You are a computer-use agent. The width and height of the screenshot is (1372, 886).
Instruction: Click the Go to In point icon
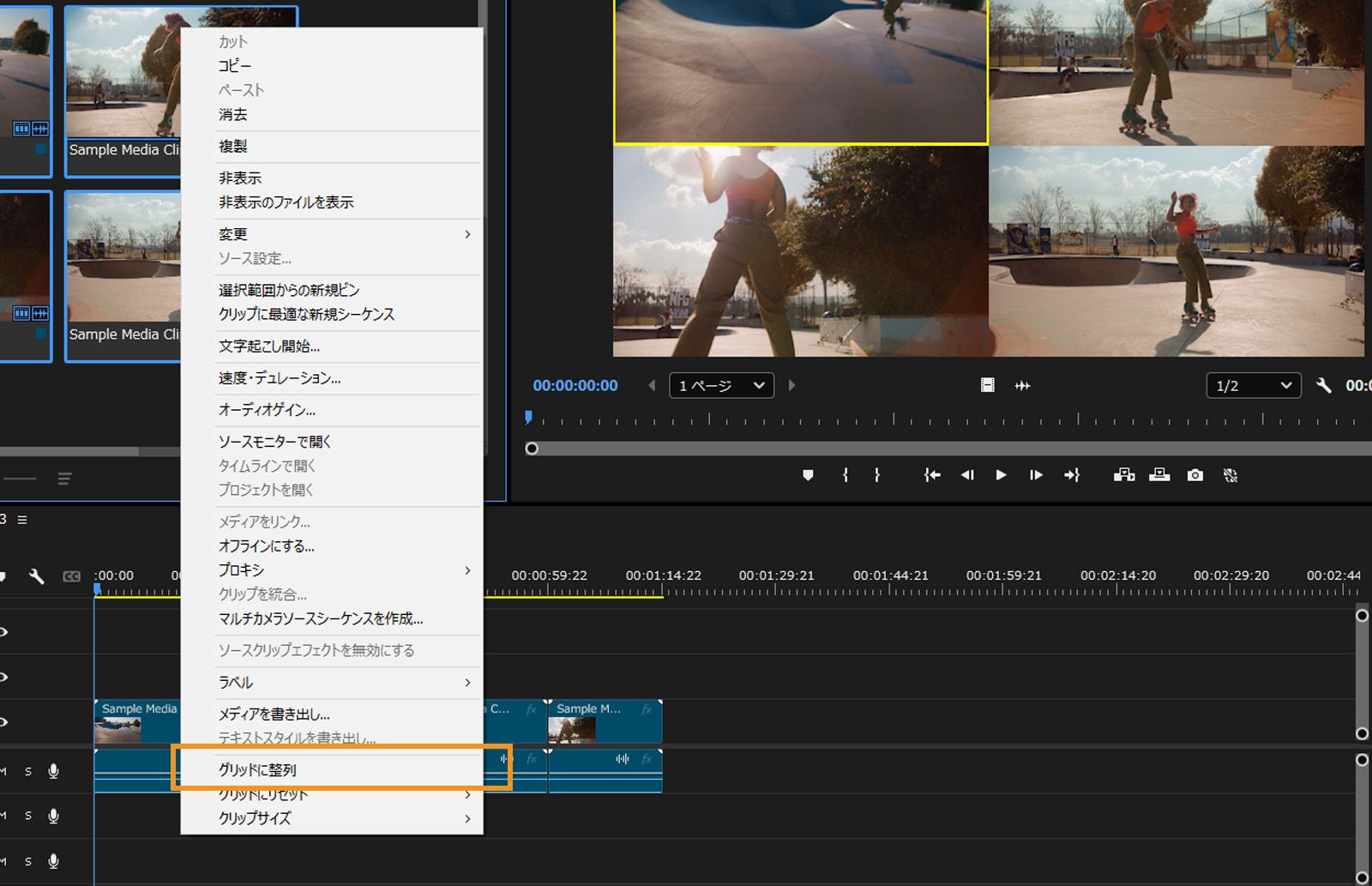click(932, 475)
